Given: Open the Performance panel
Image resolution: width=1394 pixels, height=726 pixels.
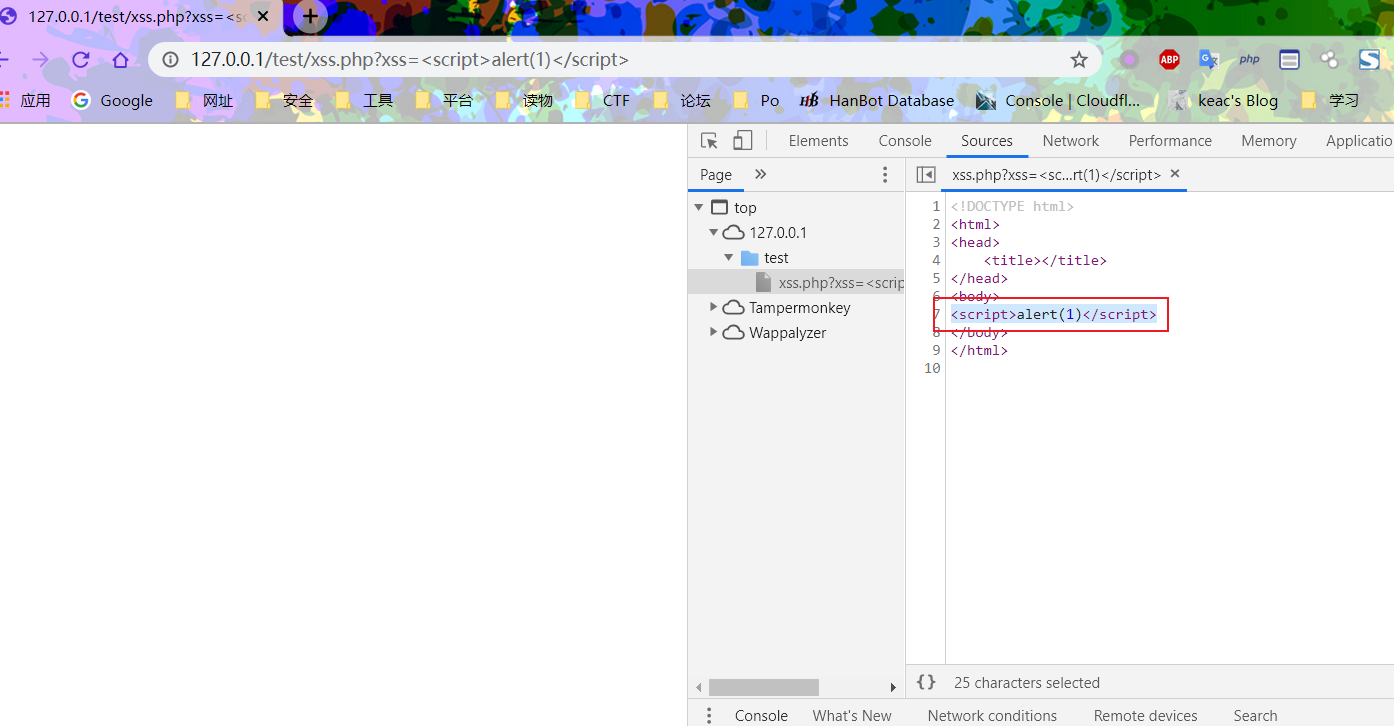Looking at the screenshot, I should [1170, 141].
